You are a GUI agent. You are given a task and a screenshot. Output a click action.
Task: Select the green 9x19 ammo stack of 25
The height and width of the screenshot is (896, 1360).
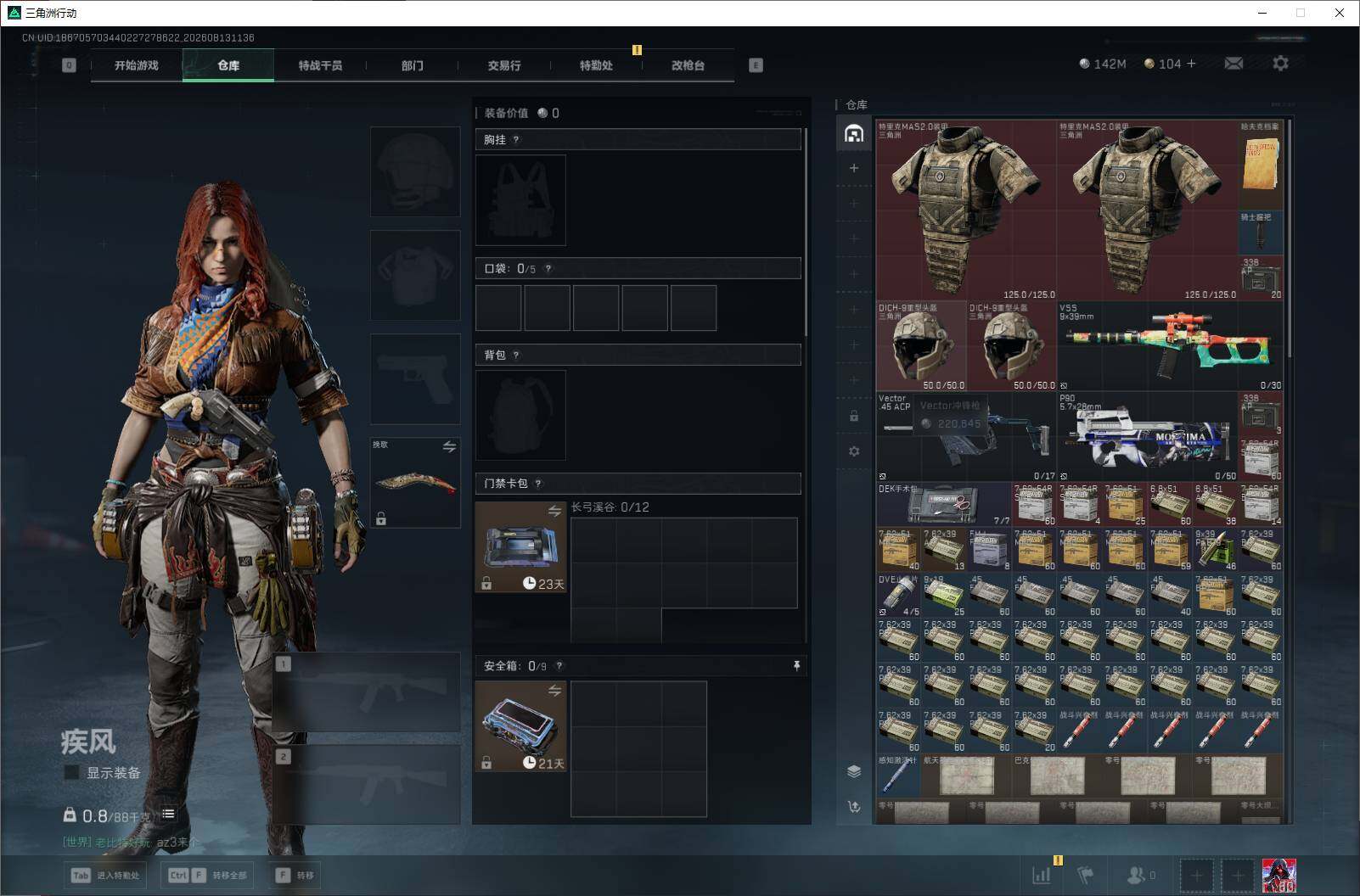click(944, 595)
